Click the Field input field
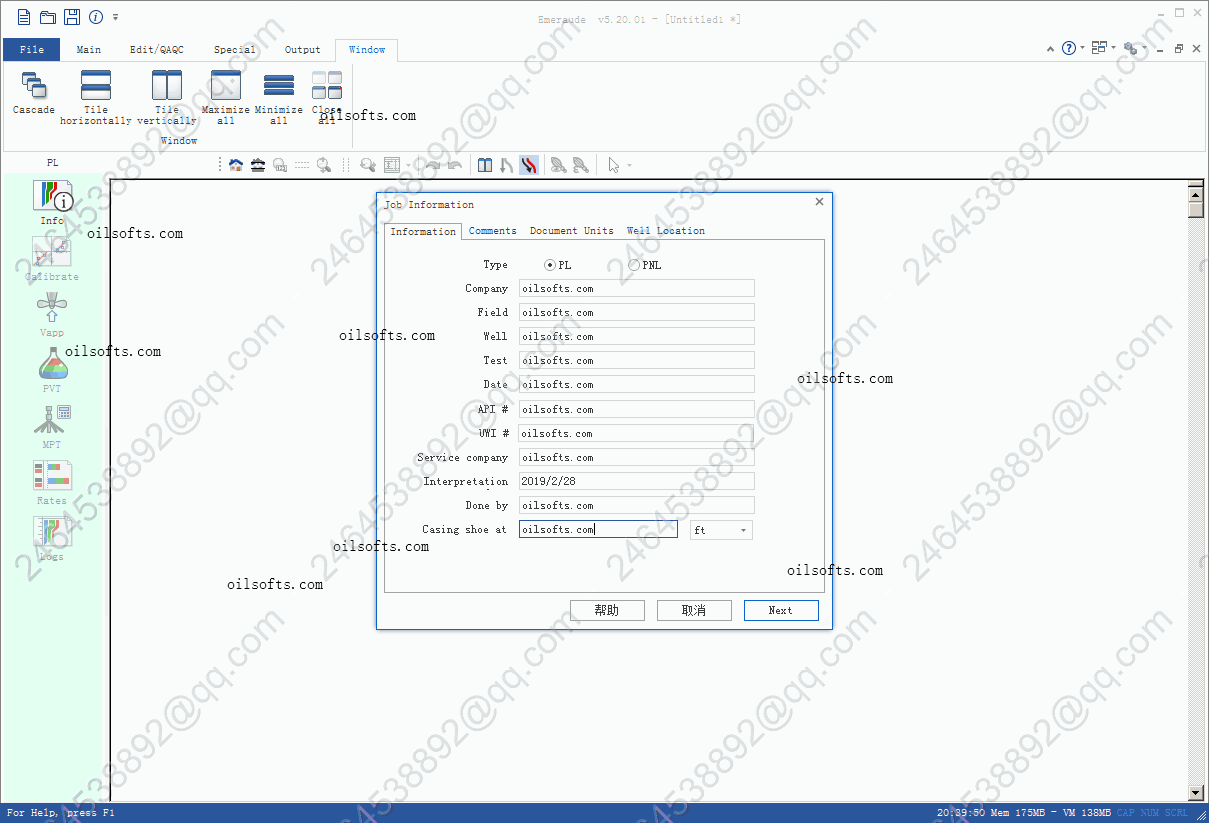Viewport: 1209px width, 823px height. pos(637,312)
